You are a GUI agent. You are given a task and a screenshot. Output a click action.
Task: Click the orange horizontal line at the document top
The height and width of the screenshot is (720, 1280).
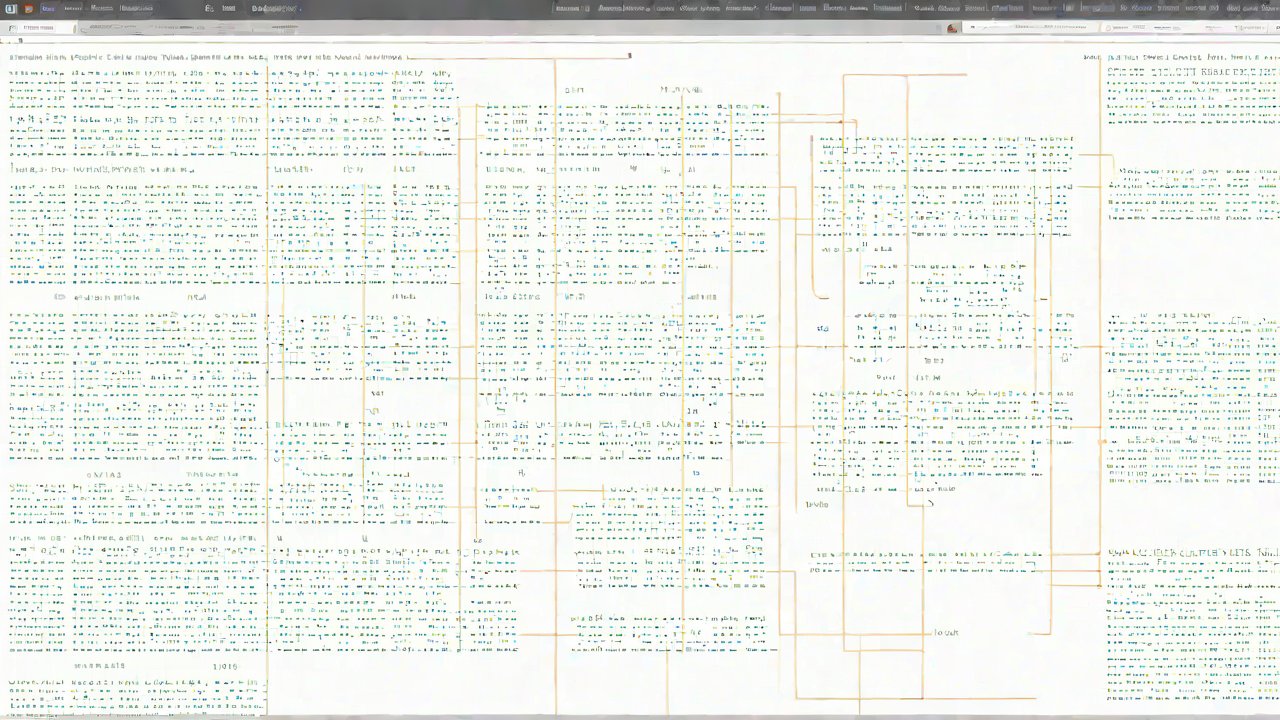pyautogui.click(x=520, y=58)
